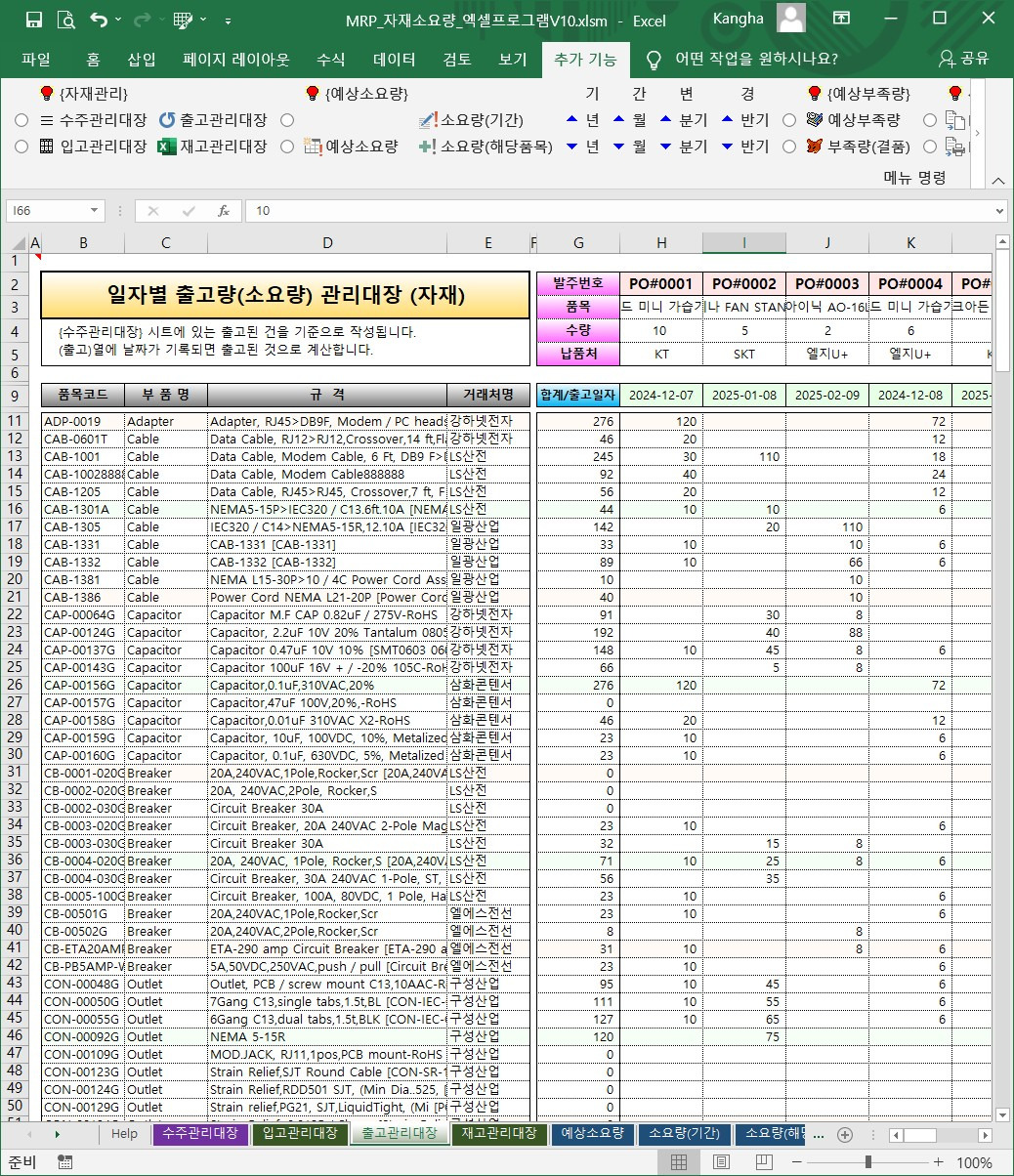Image resolution: width=1014 pixels, height=1176 pixels.
Task: Click the 부족량(결품) icon in ribbon
Action: (x=815, y=147)
